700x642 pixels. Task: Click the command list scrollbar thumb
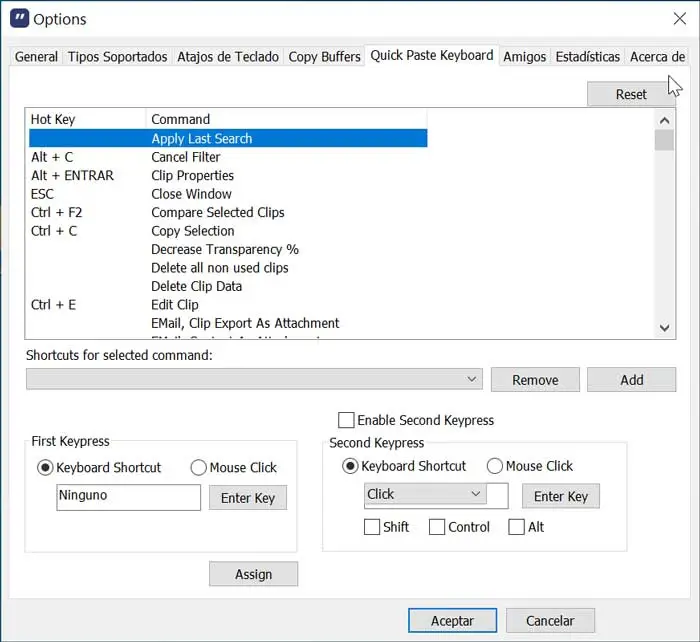664,140
